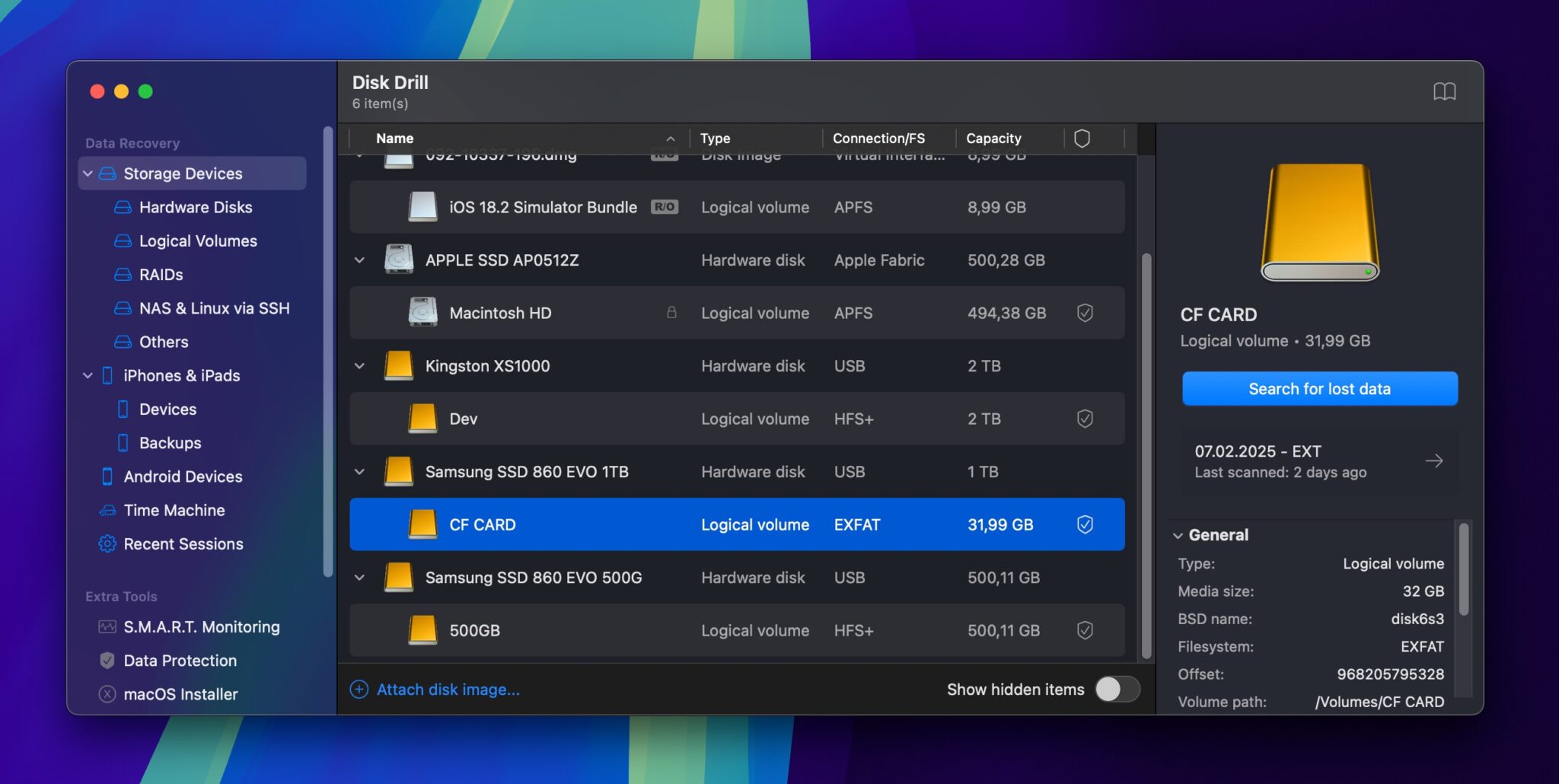This screenshot has width=1559, height=784.
Task: Open the macOS Installer tool
Action: 180,693
